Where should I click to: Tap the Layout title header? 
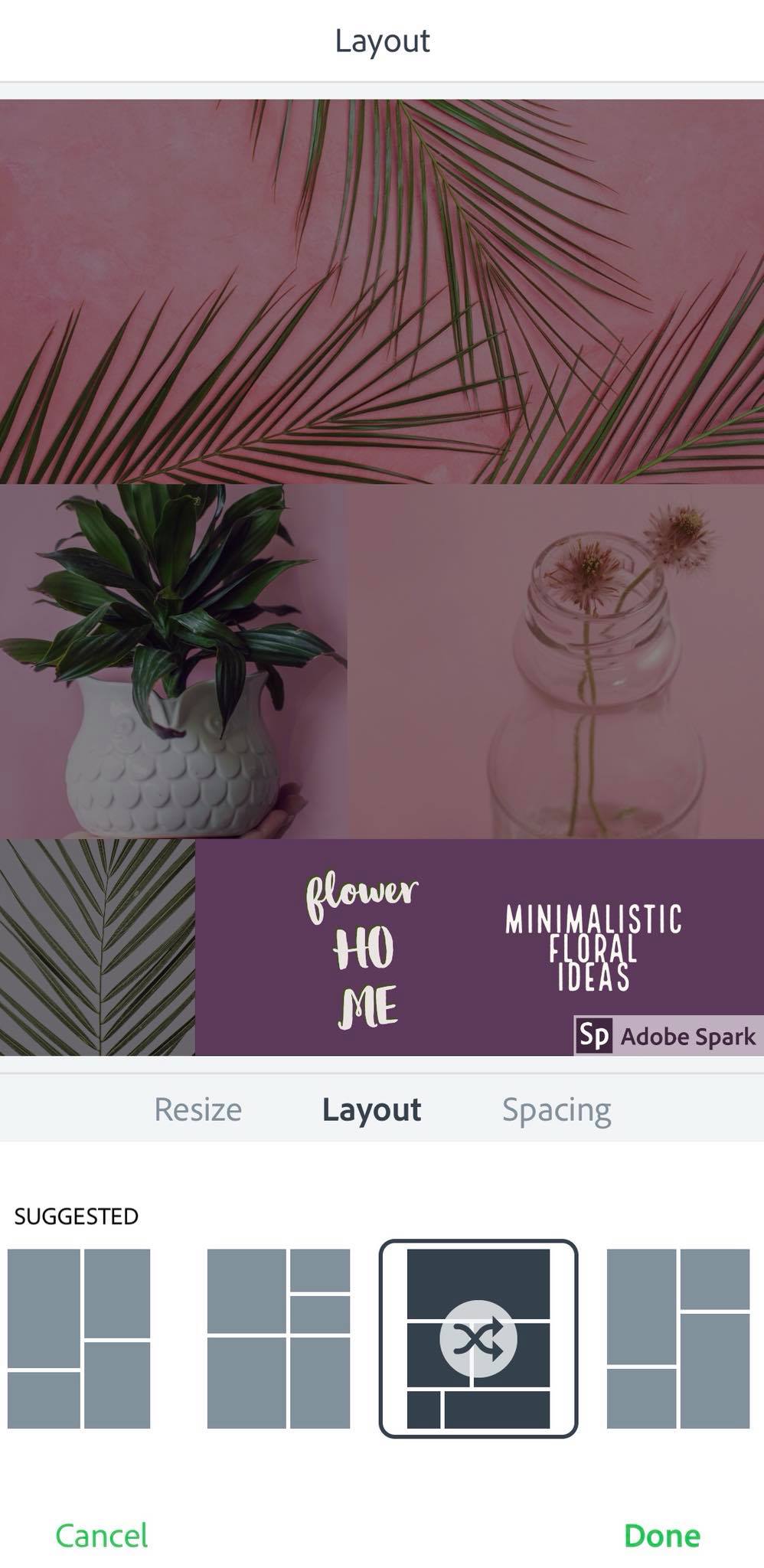[382, 41]
